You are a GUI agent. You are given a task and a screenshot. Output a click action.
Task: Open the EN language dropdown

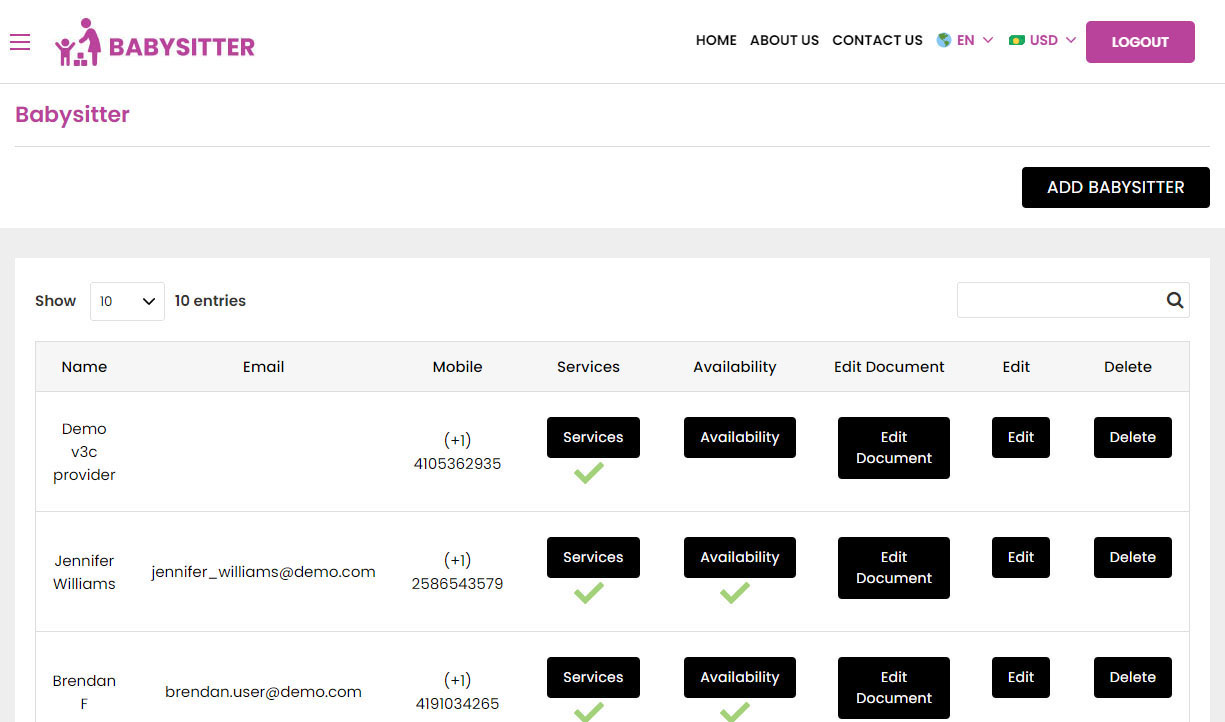point(965,40)
